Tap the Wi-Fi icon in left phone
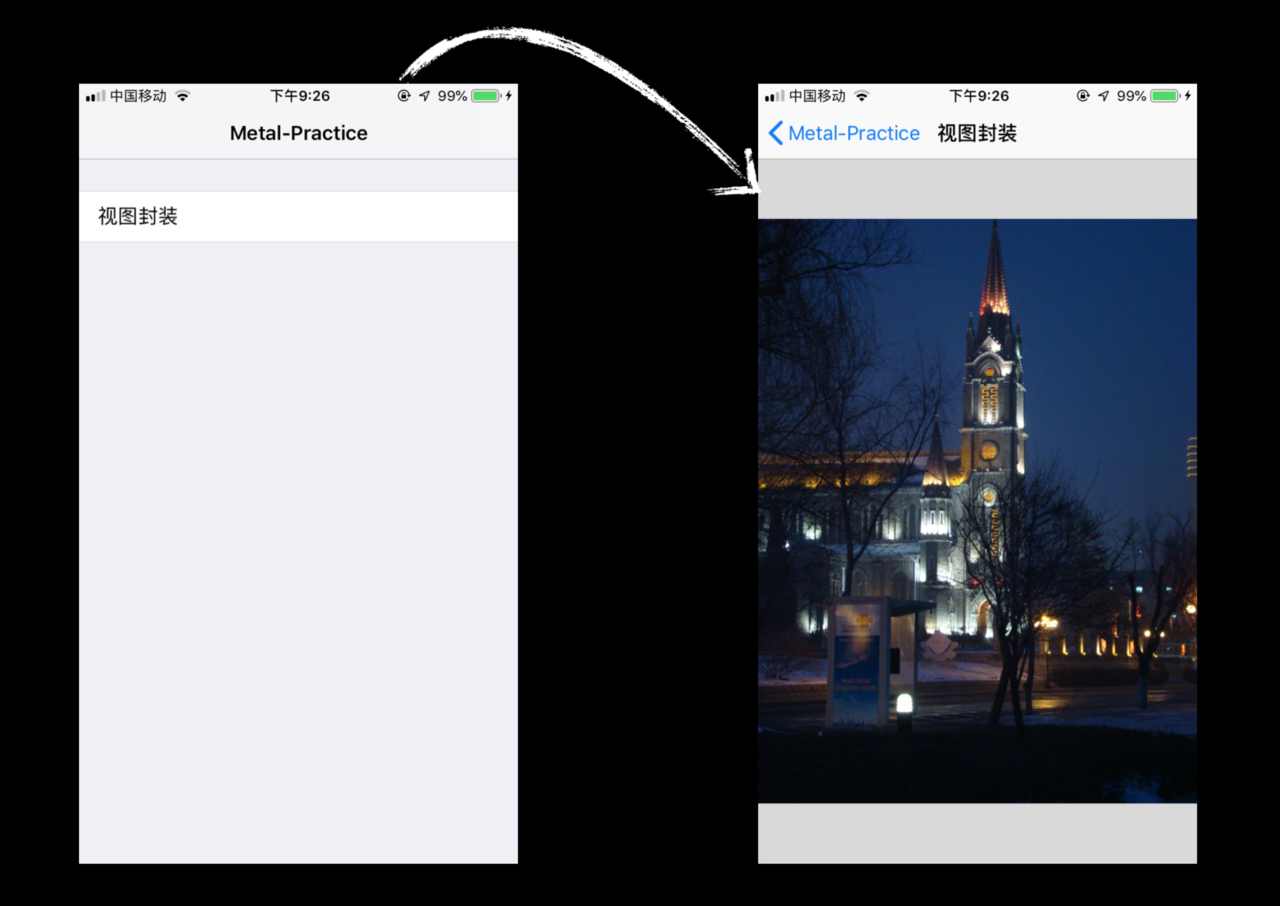This screenshot has width=1280, height=906. (x=182, y=96)
